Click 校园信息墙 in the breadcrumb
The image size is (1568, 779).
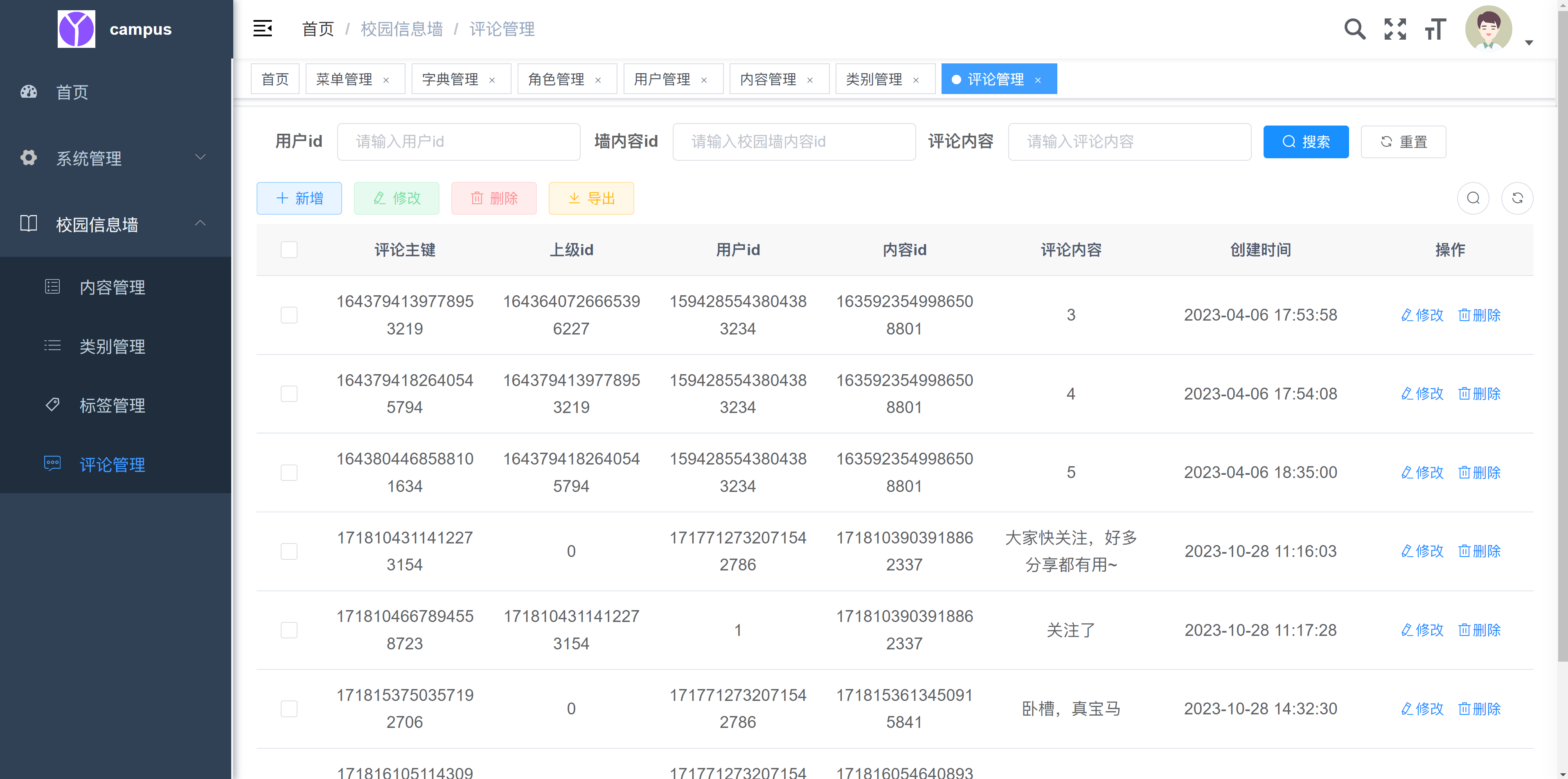tap(402, 29)
